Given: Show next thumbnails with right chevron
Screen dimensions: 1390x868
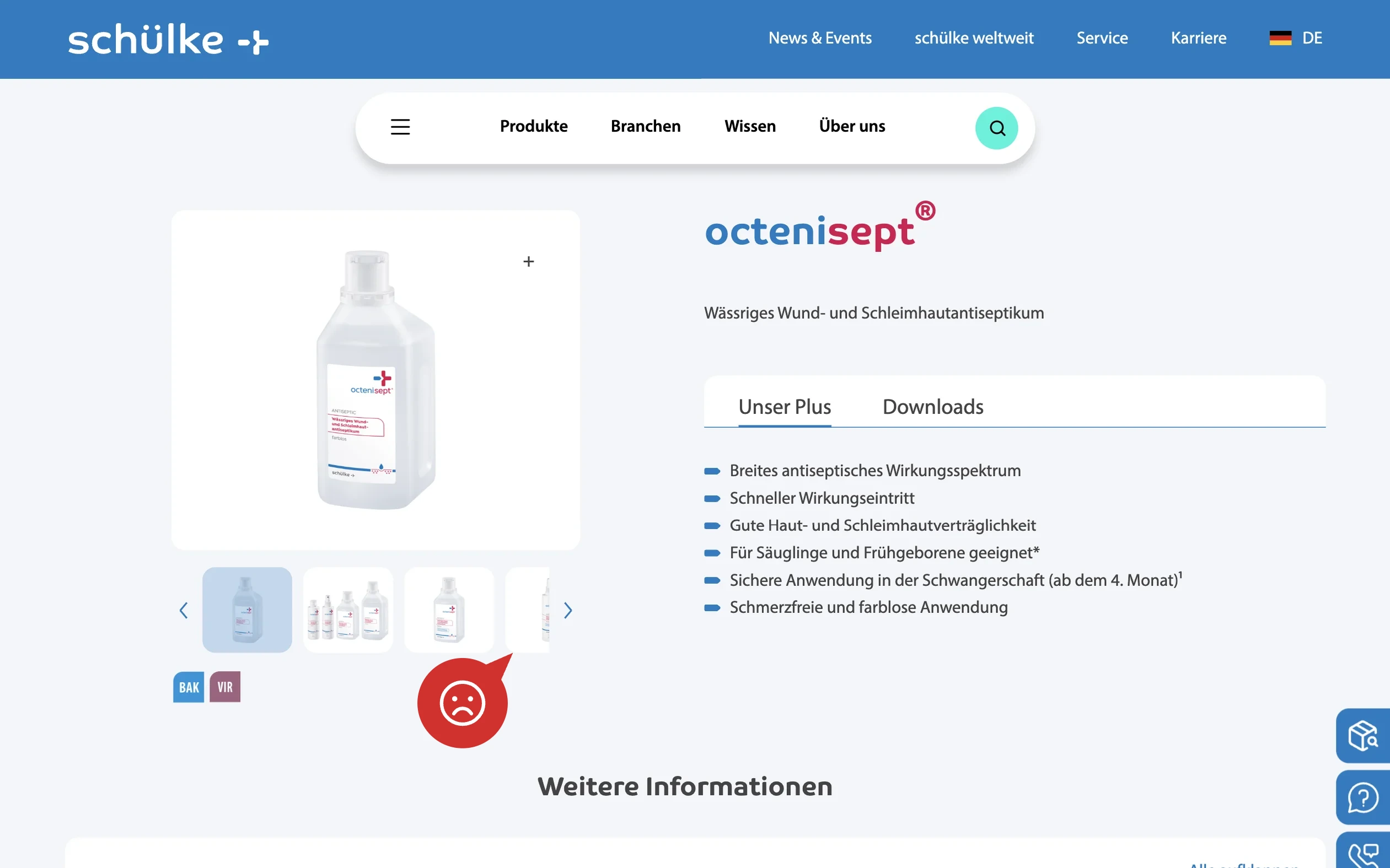Looking at the screenshot, I should tap(568, 610).
